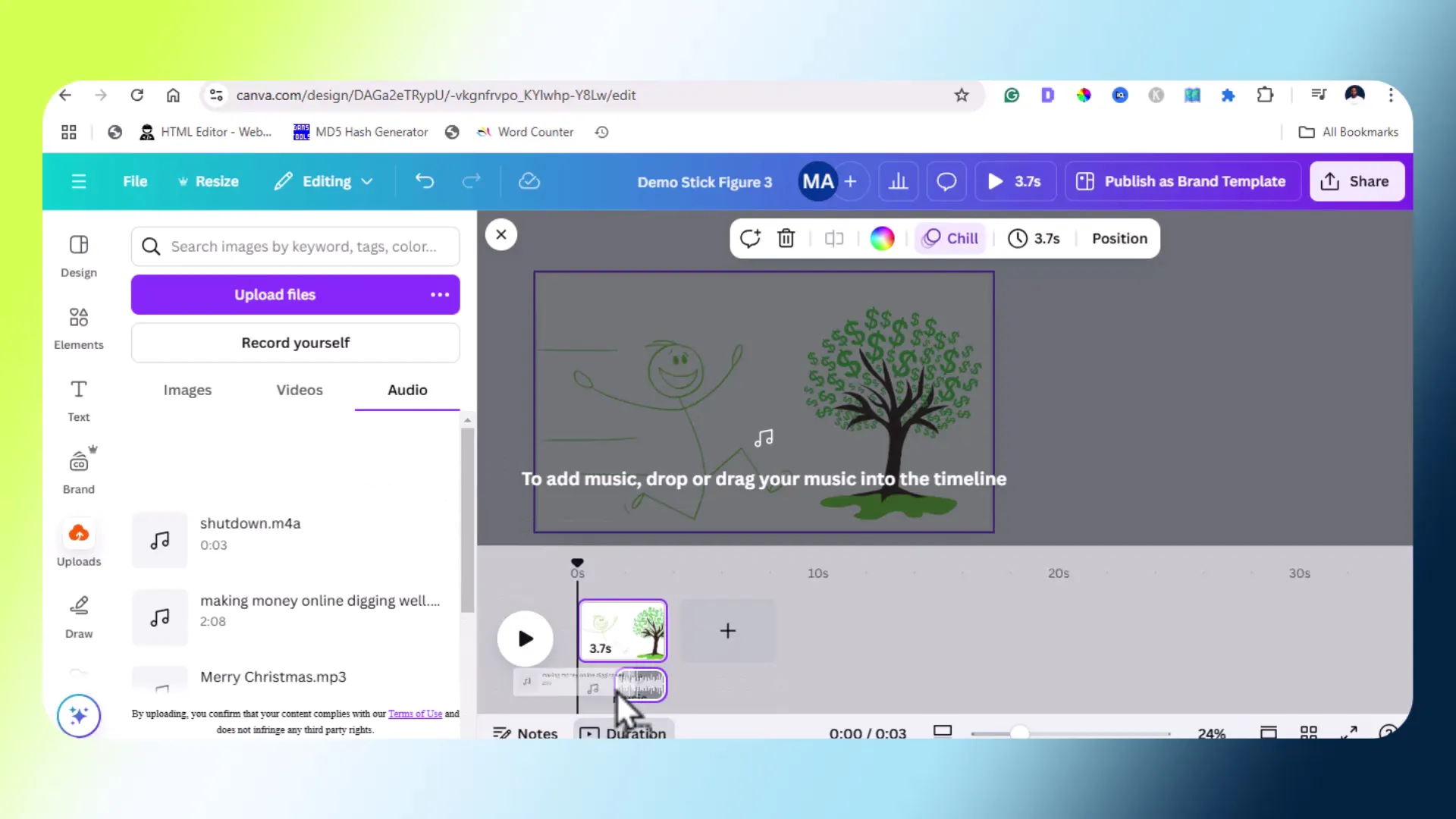Open the grid view of pages
This screenshot has width=1456, height=819.
[x=1309, y=732]
